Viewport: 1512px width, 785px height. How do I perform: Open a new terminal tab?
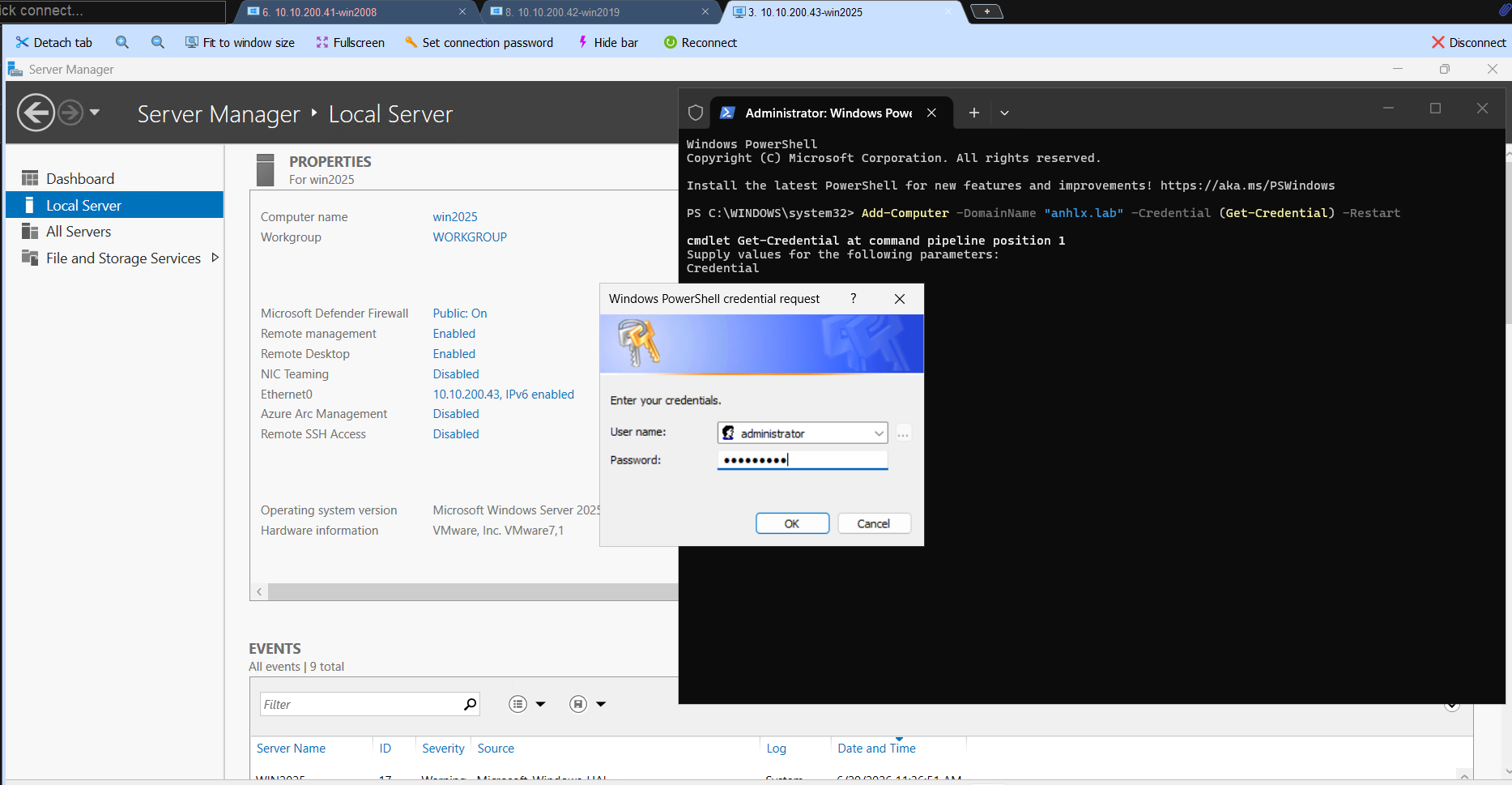(x=974, y=113)
